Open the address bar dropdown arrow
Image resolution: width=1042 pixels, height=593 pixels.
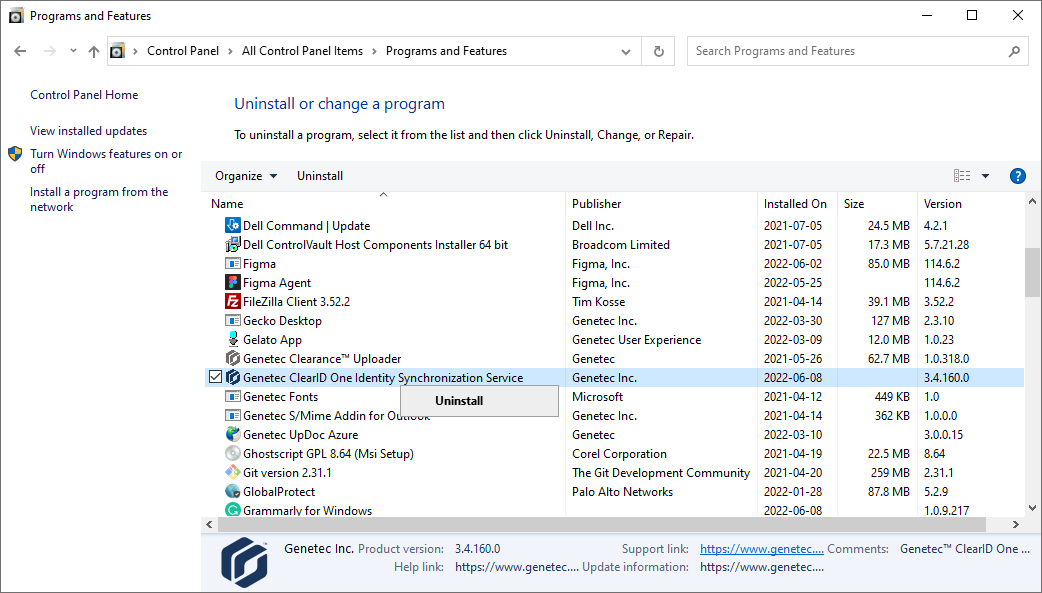point(625,51)
